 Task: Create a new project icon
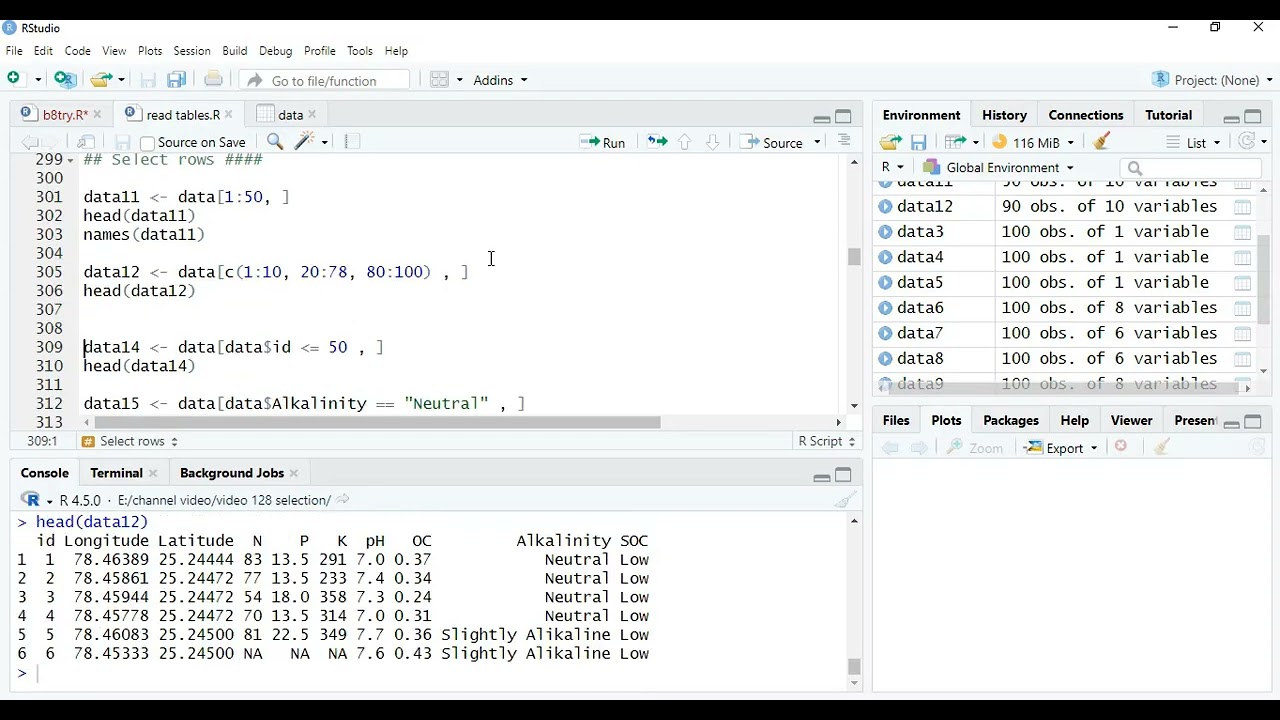(x=65, y=80)
